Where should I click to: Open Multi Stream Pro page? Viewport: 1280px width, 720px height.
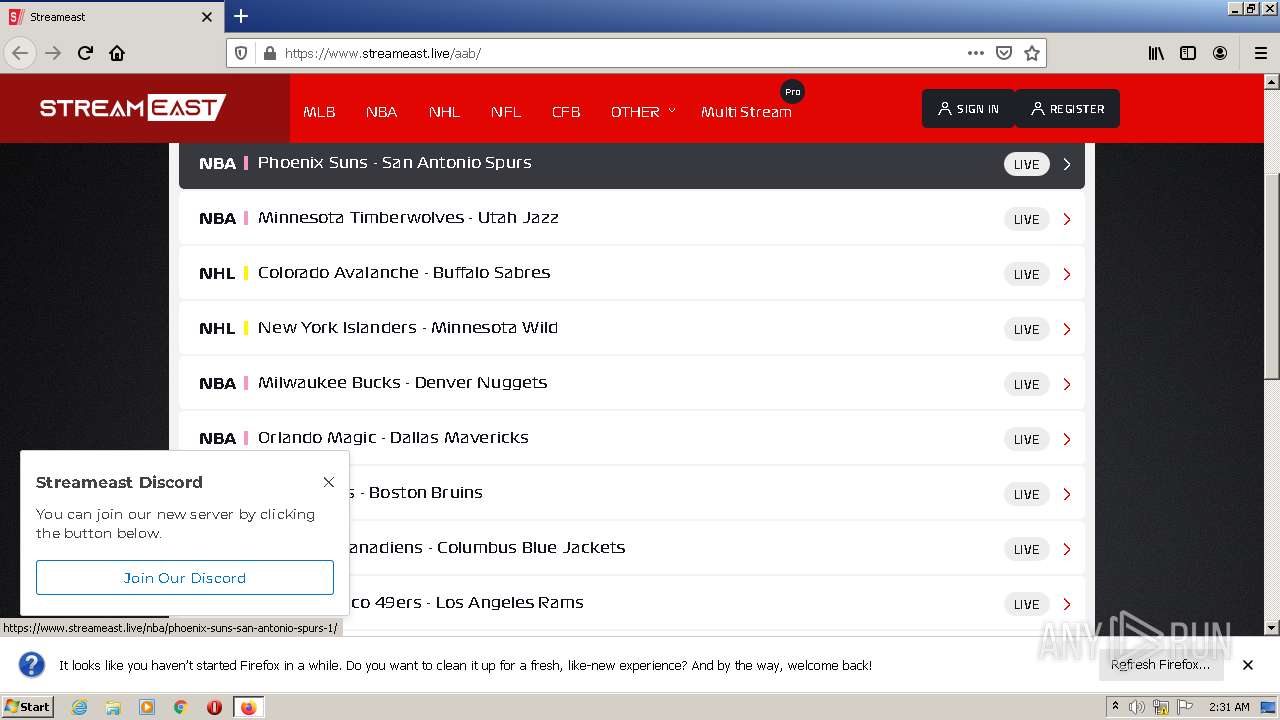point(746,112)
